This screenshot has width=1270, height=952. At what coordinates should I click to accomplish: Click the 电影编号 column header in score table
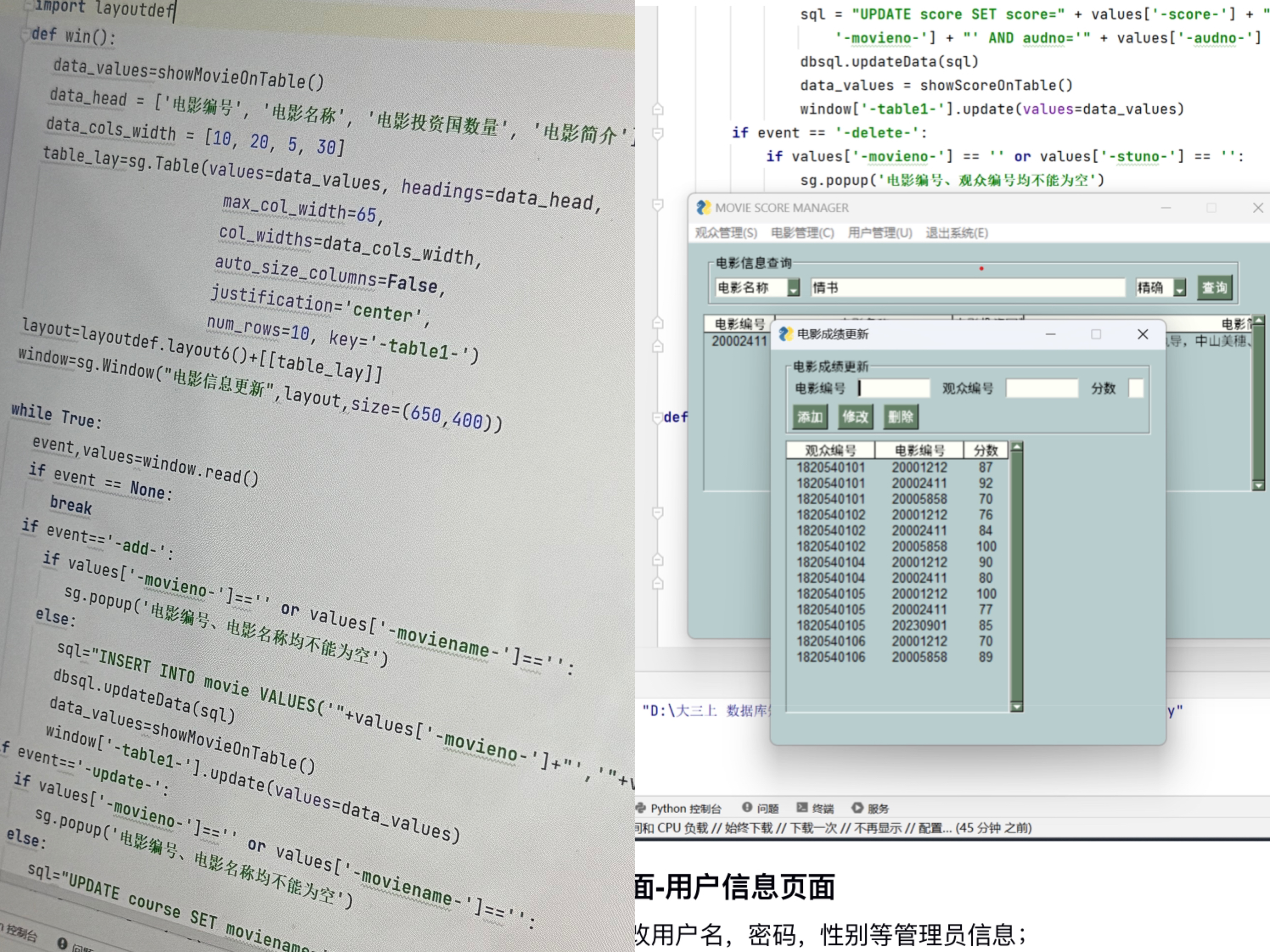[919, 450]
